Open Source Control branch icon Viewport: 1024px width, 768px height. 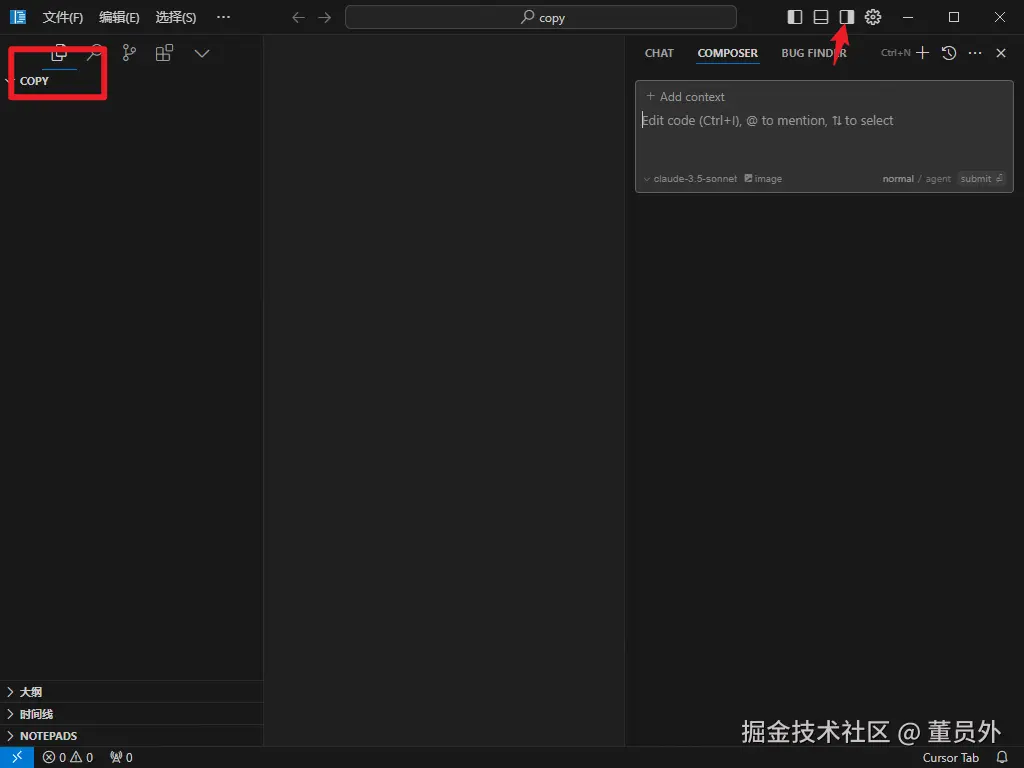(x=129, y=54)
